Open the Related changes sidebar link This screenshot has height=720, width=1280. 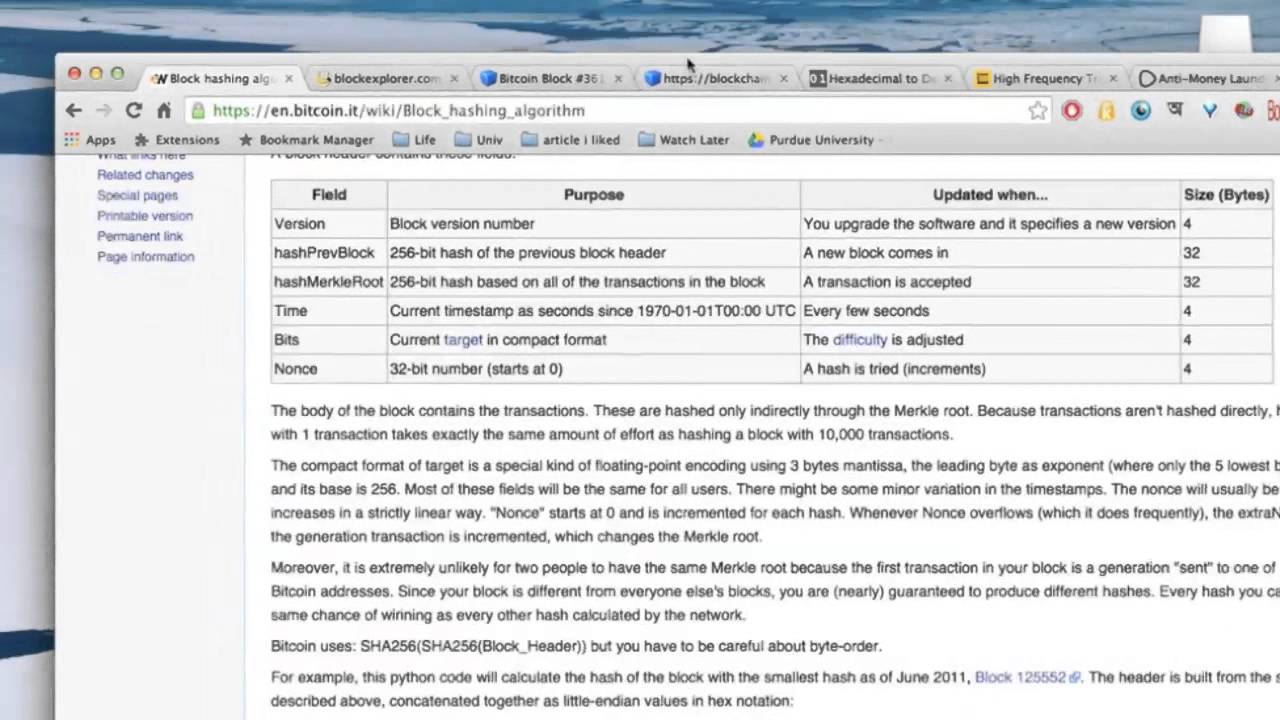click(x=145, y=175)
